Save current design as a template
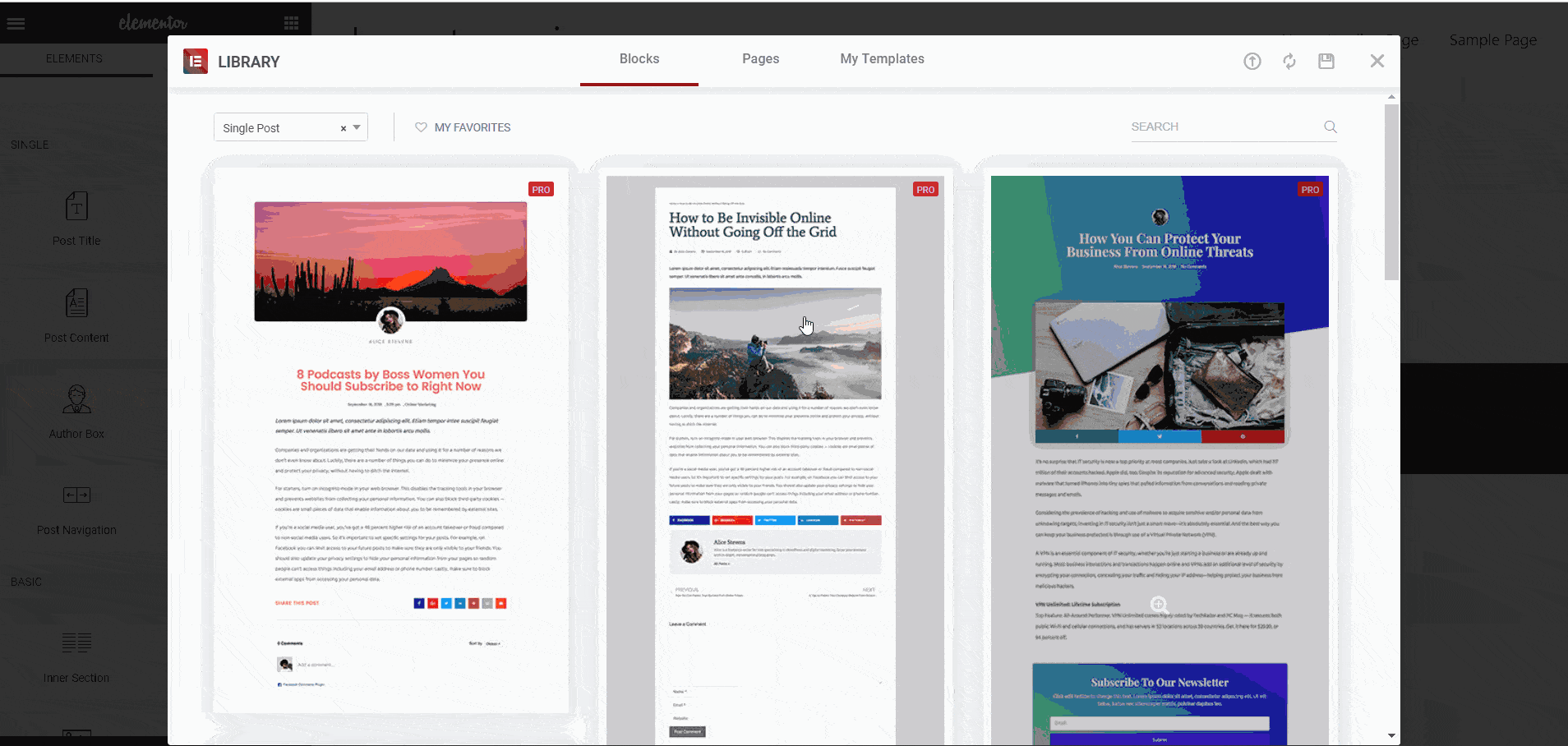1568x746 pixels. tap(1326, 61)
